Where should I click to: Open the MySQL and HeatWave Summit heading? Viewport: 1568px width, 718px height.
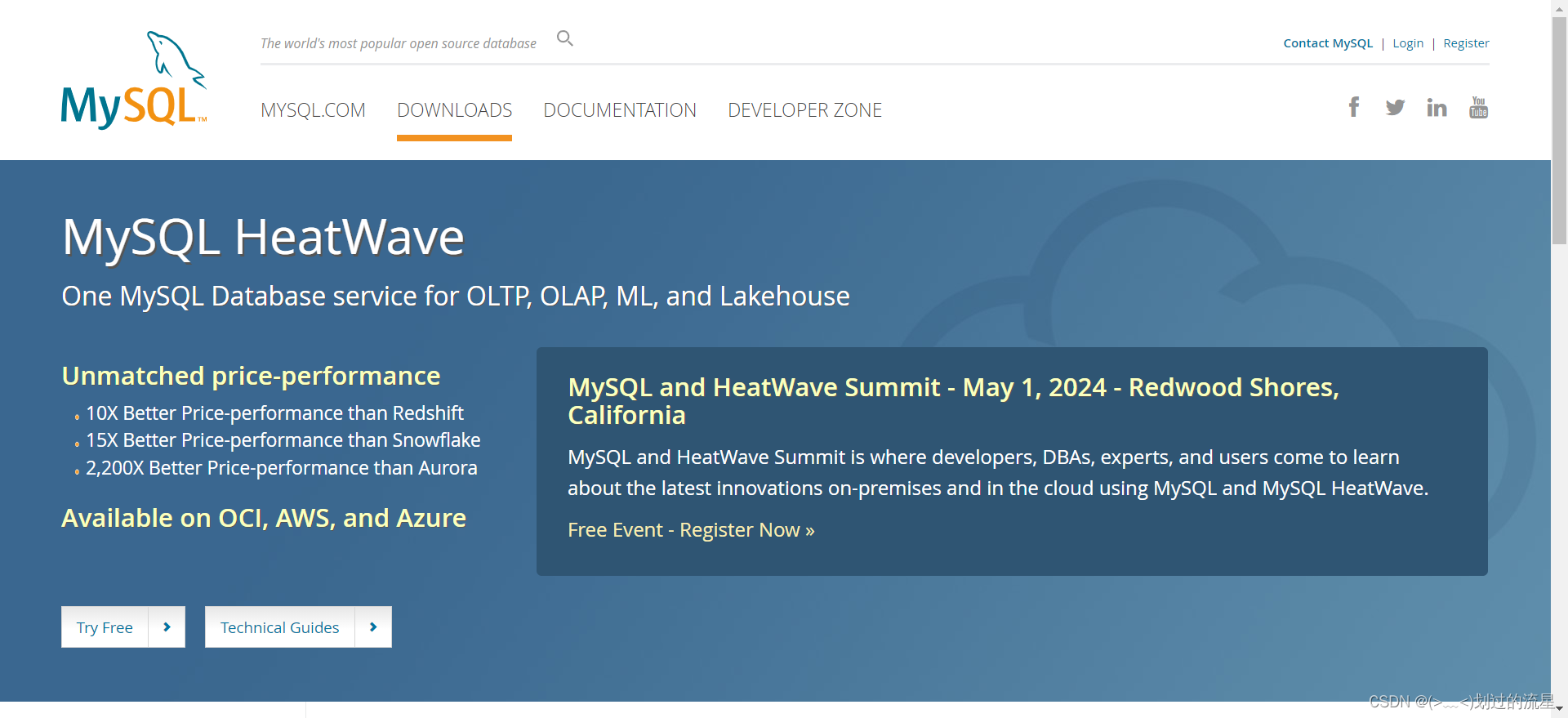(953, 401)
